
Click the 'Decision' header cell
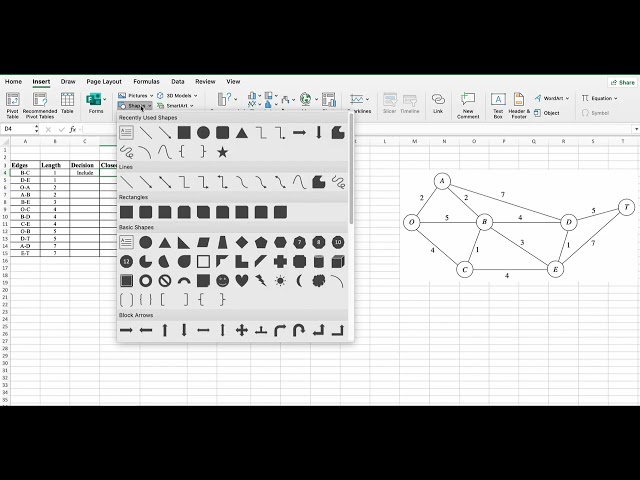coord(84,165)
